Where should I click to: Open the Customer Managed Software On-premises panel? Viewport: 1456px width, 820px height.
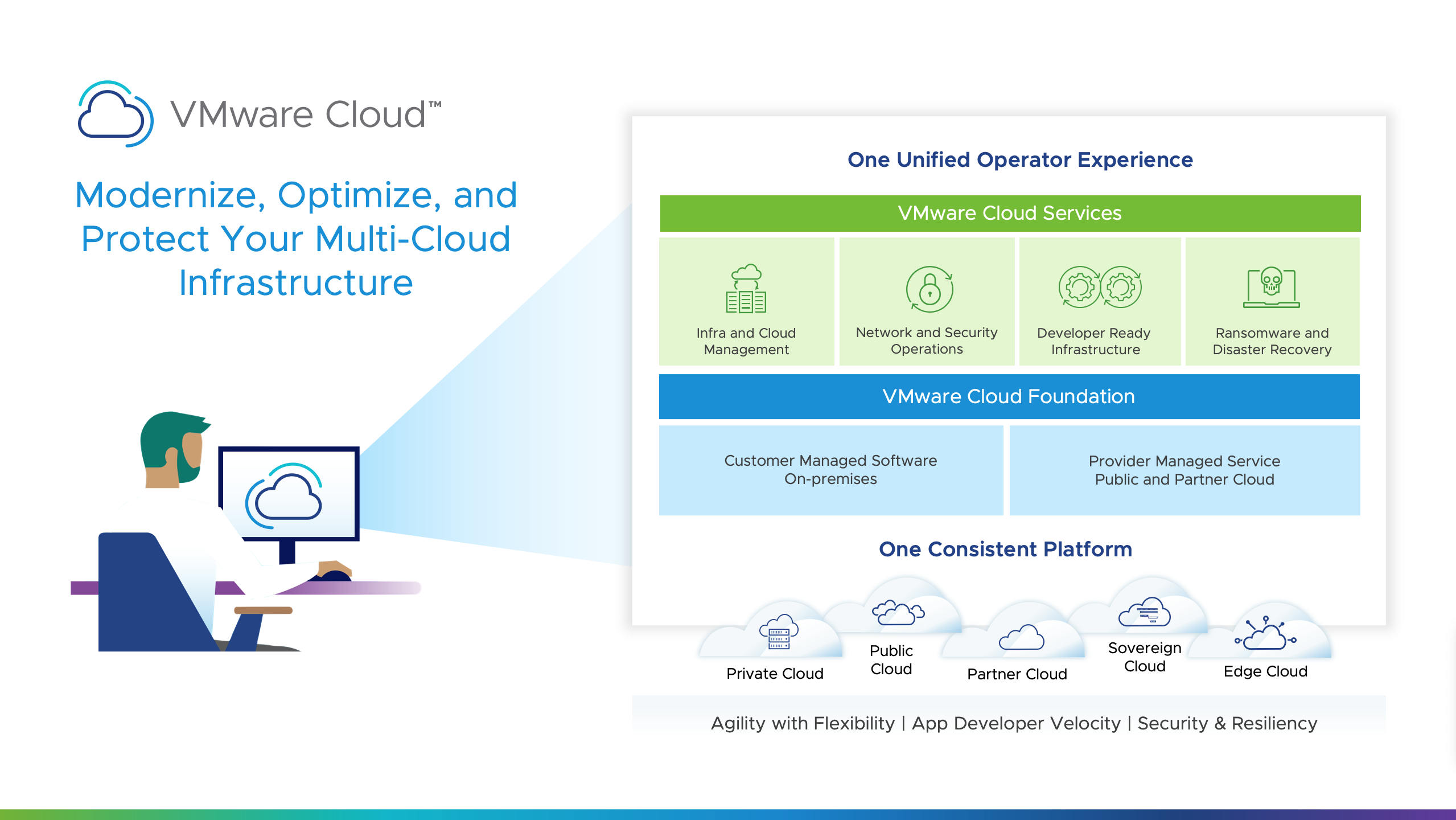pyautogui.click(x=831, y=470)
